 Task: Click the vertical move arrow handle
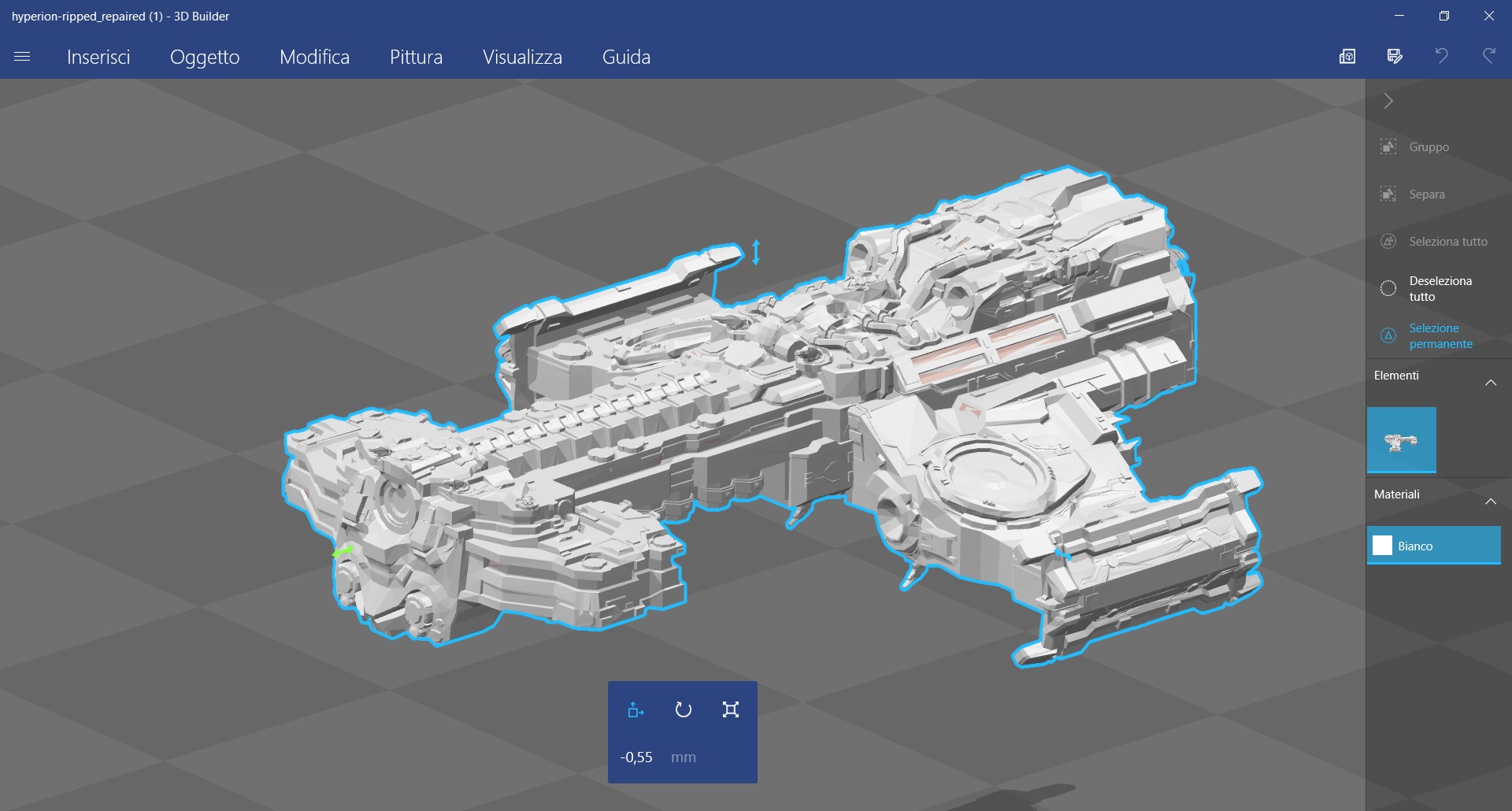pyautogui.click(x=756, y=252)
